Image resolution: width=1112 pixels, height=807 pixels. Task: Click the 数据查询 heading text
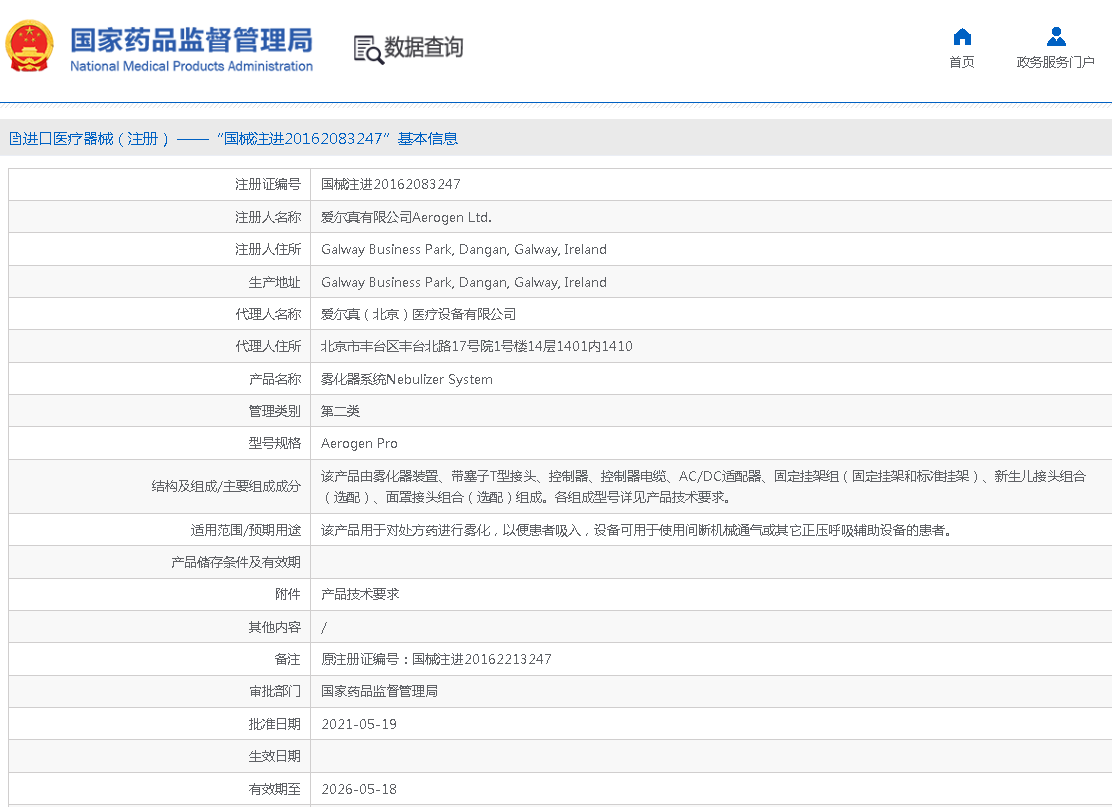click(x=424, y=47)
